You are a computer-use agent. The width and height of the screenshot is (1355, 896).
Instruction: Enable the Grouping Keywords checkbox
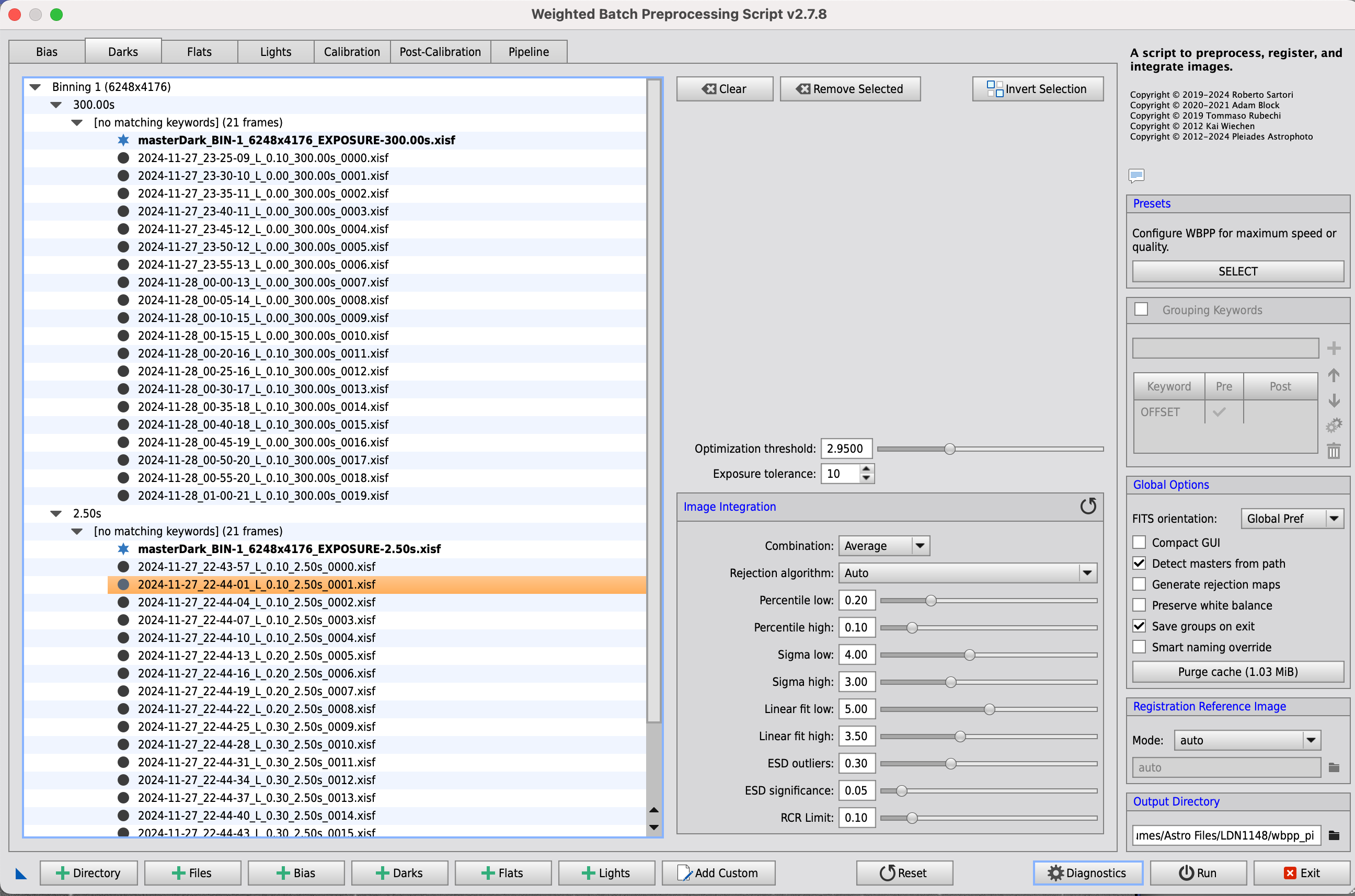(x=1141, y=309)
